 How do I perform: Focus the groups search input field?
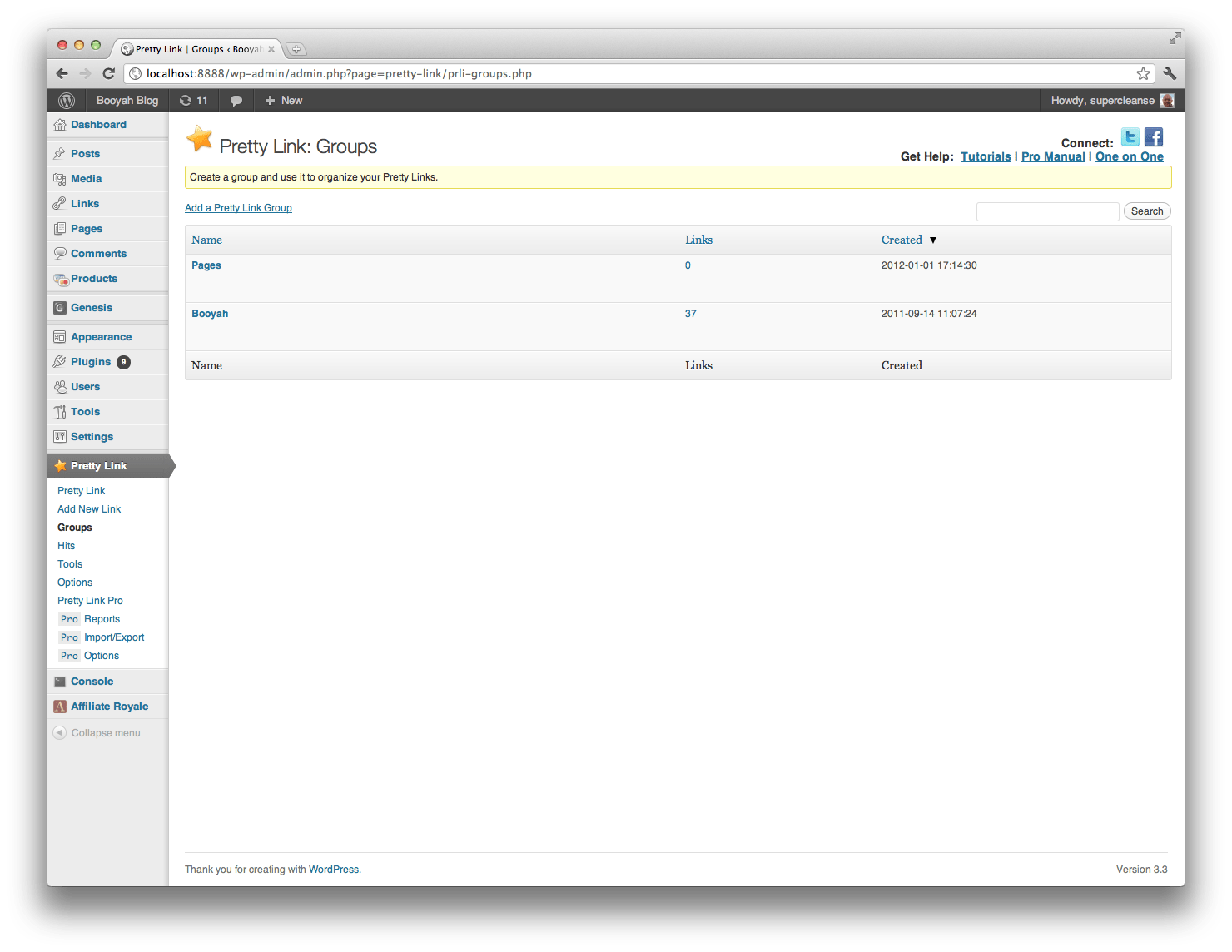pyautogui.click(x=1047, y=211)
